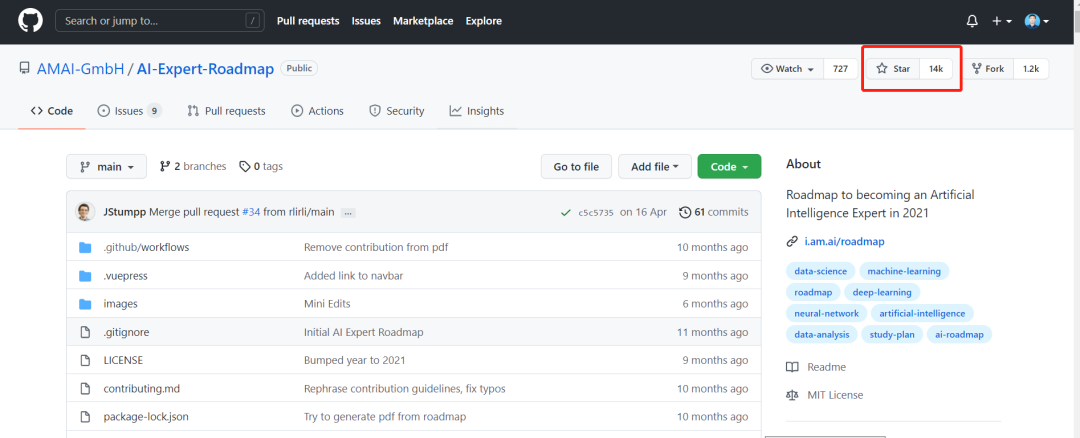View the 1.2k forks count

(x=1031, y=69)
